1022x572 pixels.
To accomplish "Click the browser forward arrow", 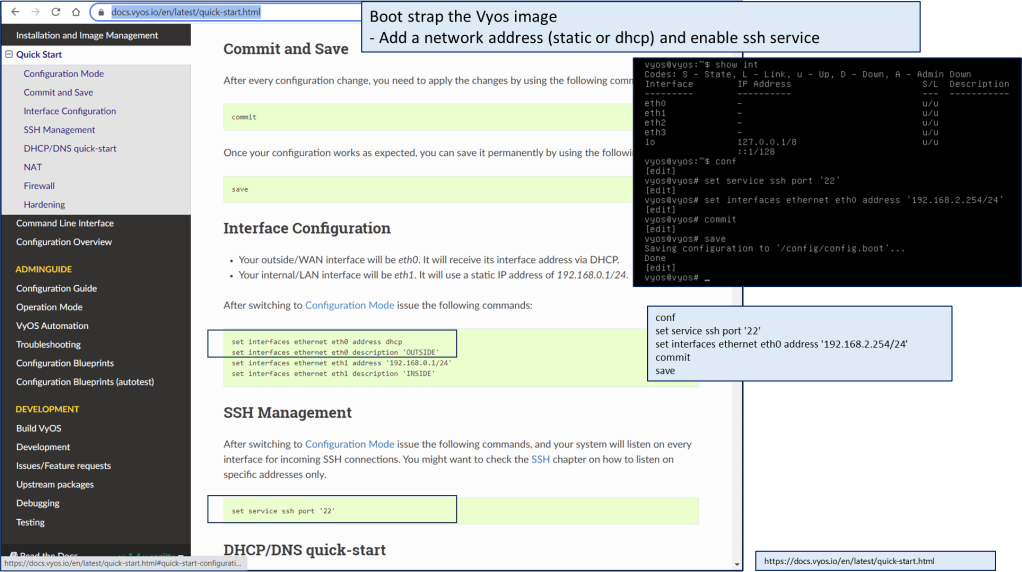I will 35,12.
